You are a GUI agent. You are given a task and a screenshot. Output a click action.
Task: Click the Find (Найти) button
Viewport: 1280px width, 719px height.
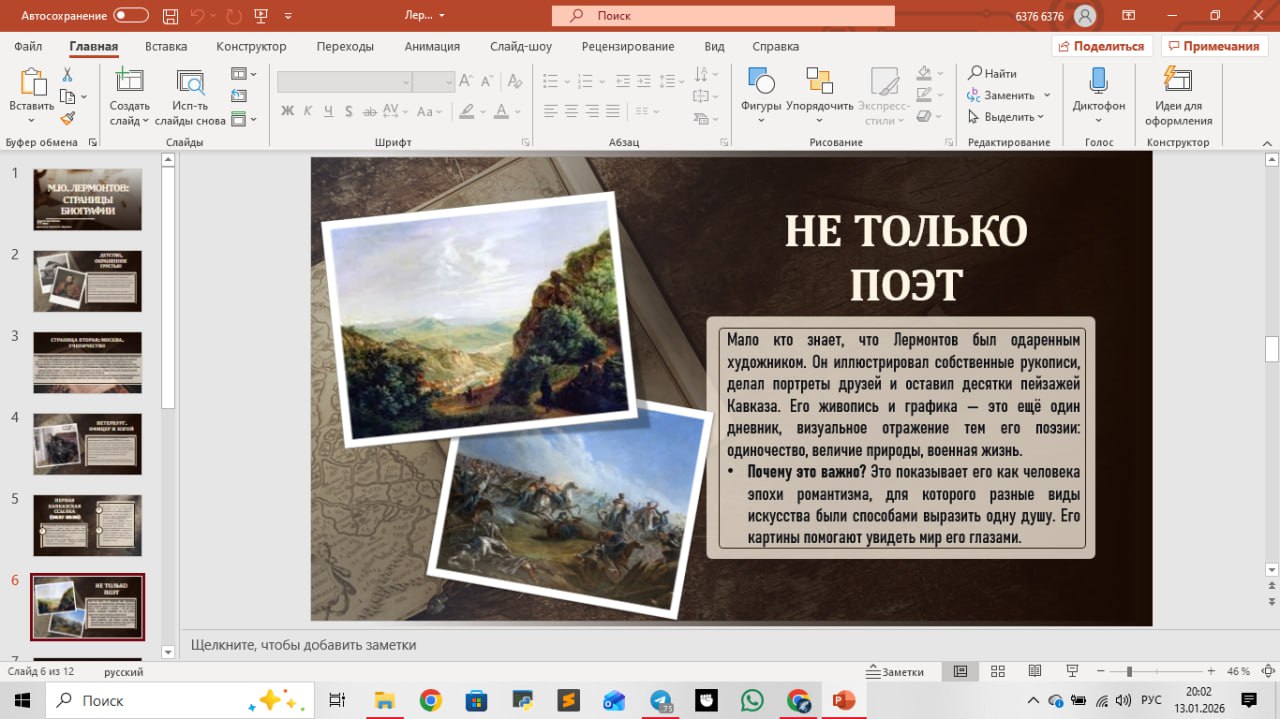[x=992, y=73]
